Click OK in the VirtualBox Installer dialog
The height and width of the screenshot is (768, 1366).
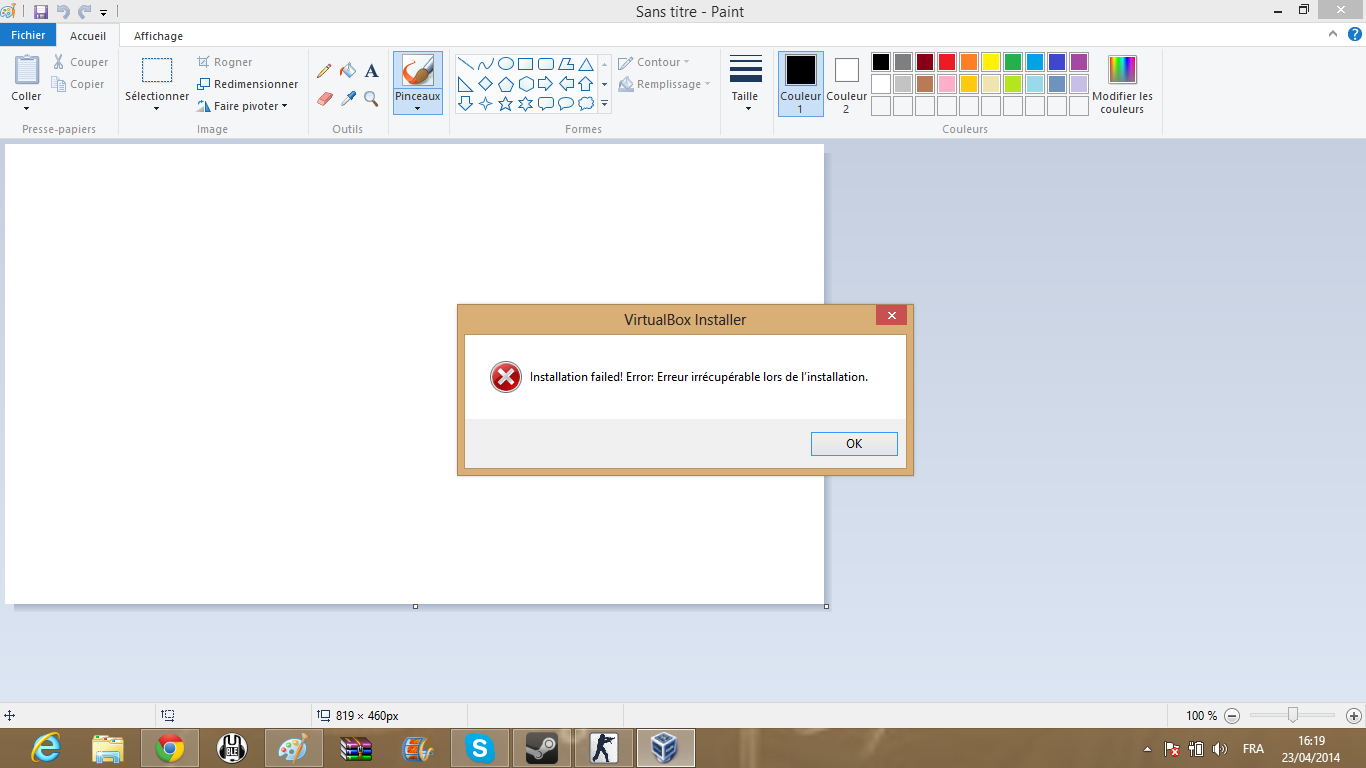pos(854,444)
